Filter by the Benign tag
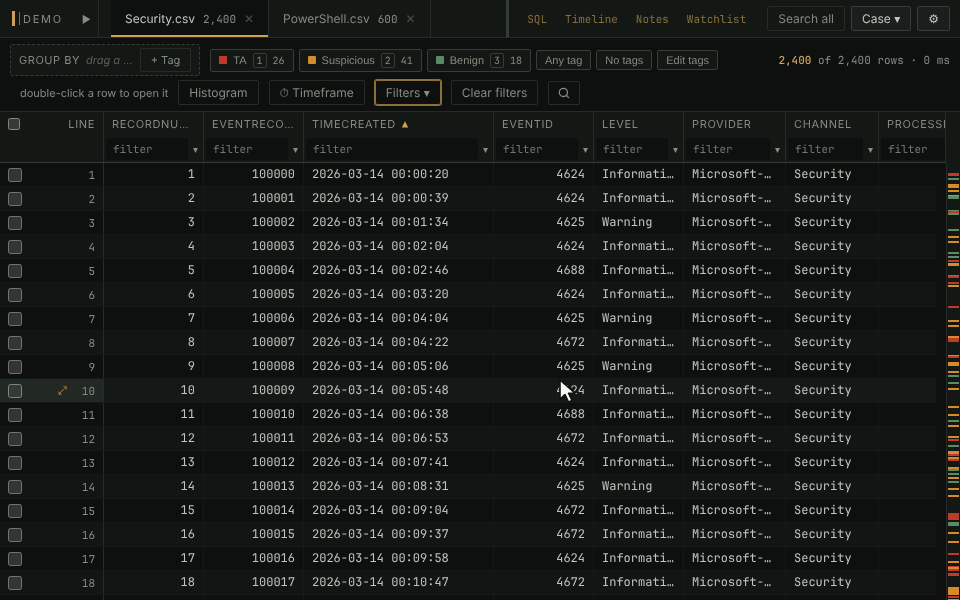 (479, 60)
